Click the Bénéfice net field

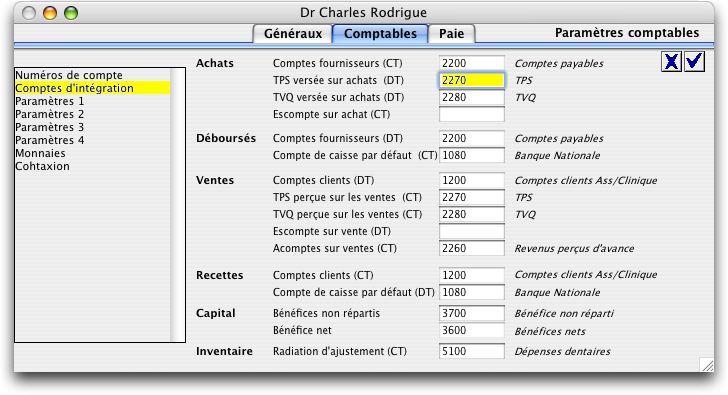(x=472, y=330)
